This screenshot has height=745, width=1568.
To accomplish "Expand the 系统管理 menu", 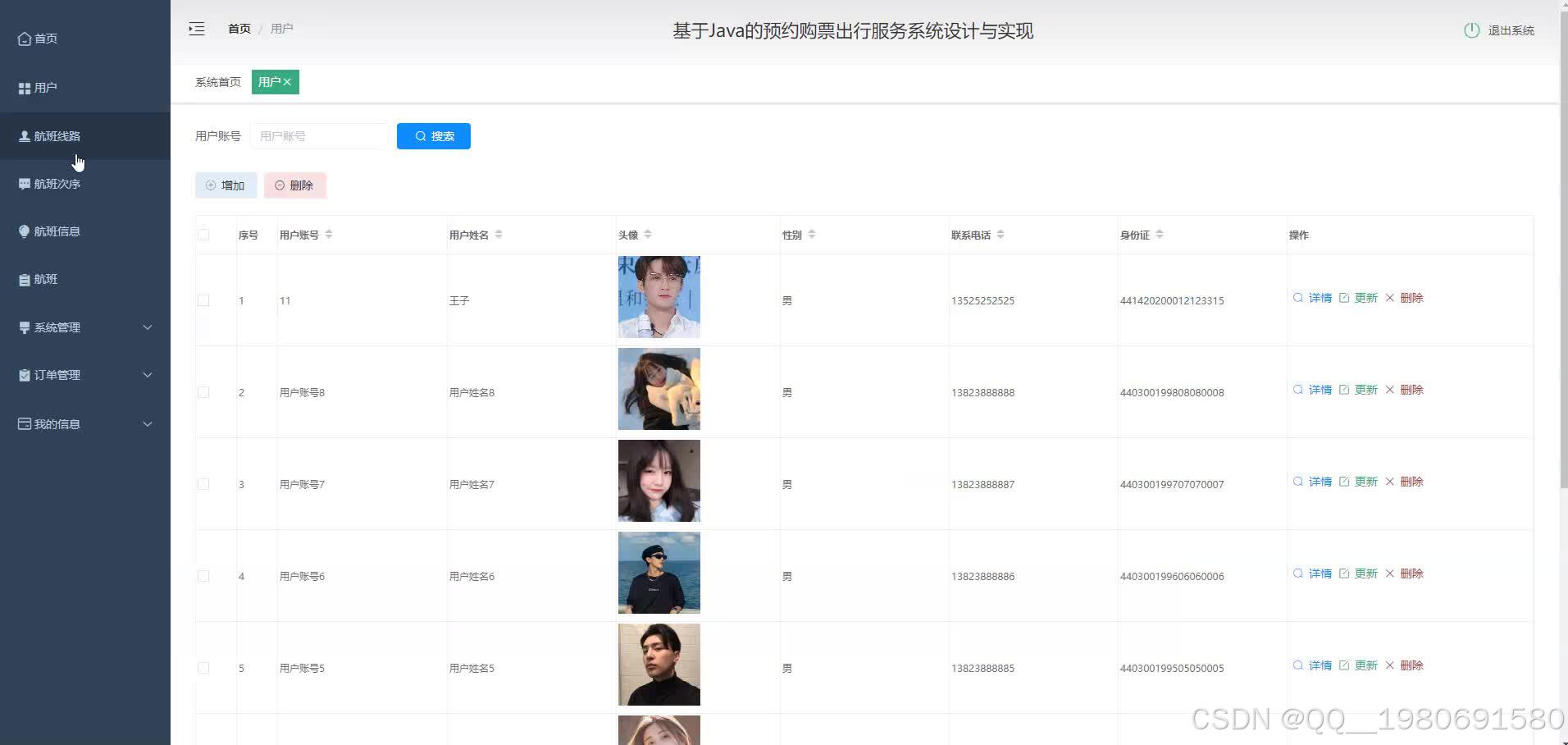I will tap(57, 327).
